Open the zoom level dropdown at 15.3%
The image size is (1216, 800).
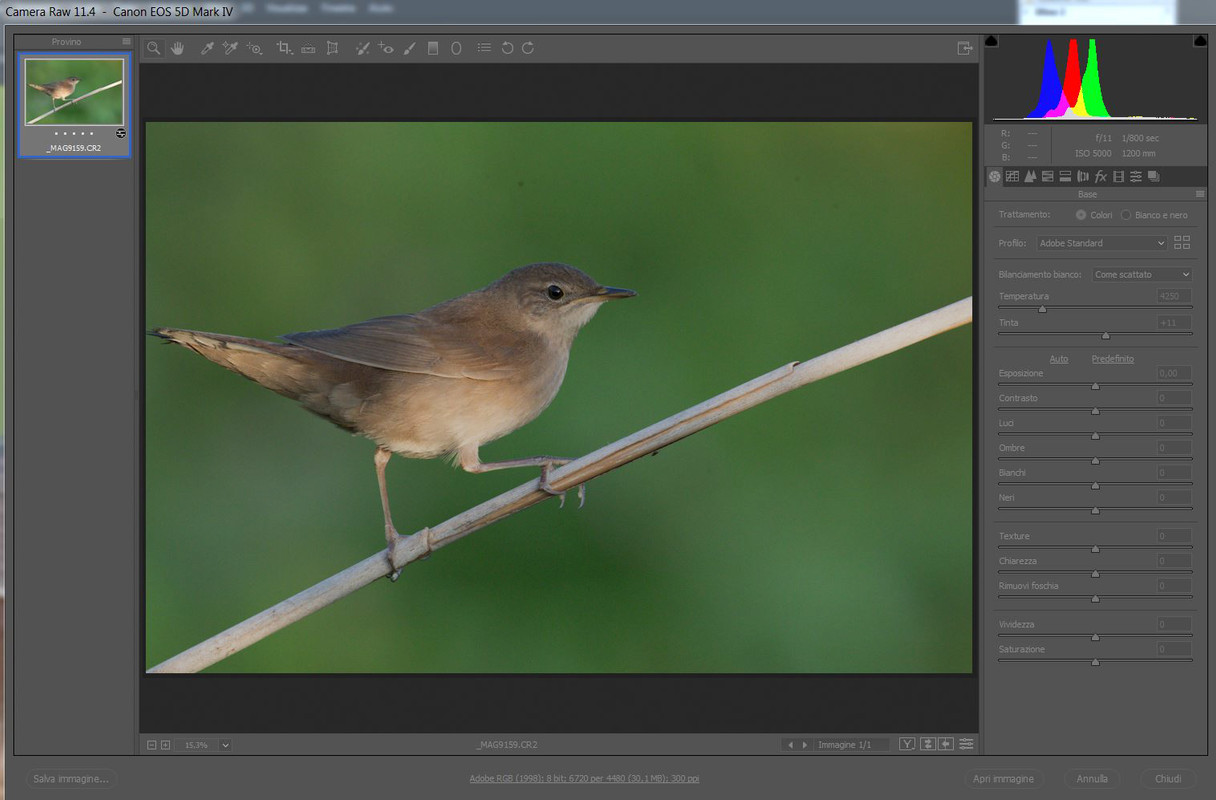225,745
